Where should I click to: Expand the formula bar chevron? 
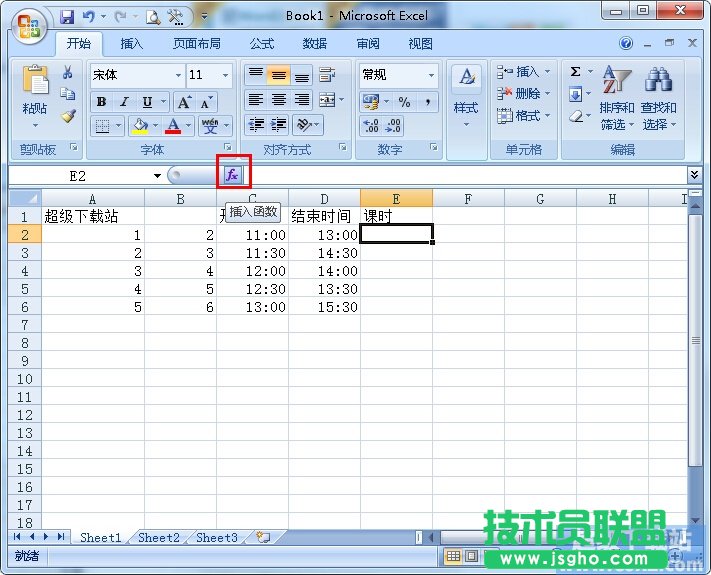[694, 175]
